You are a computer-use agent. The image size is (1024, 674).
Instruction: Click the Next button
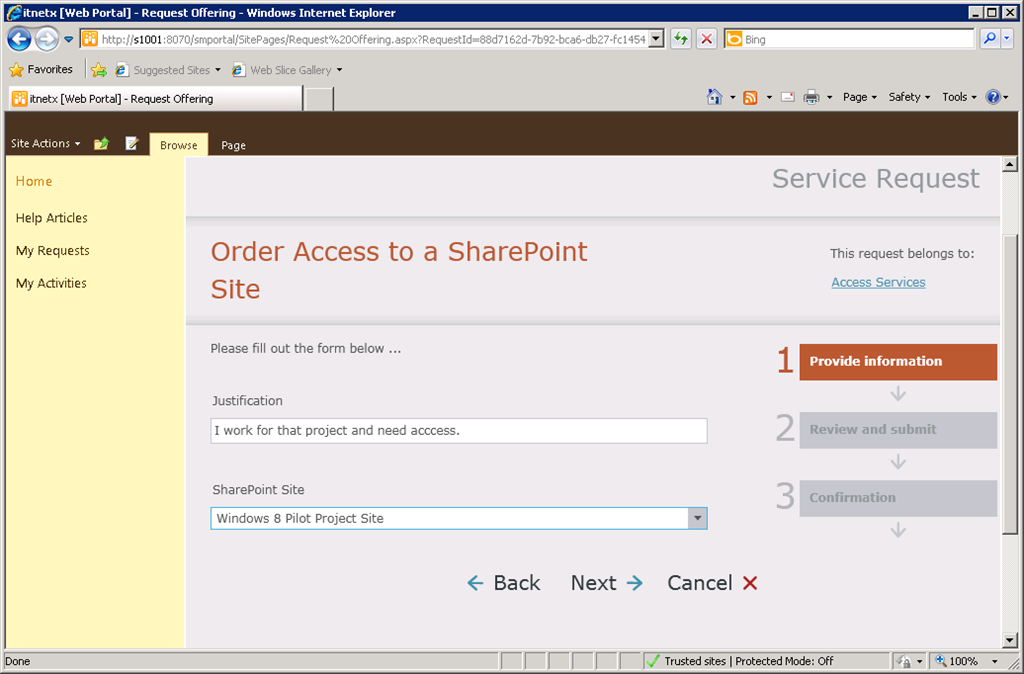(606, 583)
